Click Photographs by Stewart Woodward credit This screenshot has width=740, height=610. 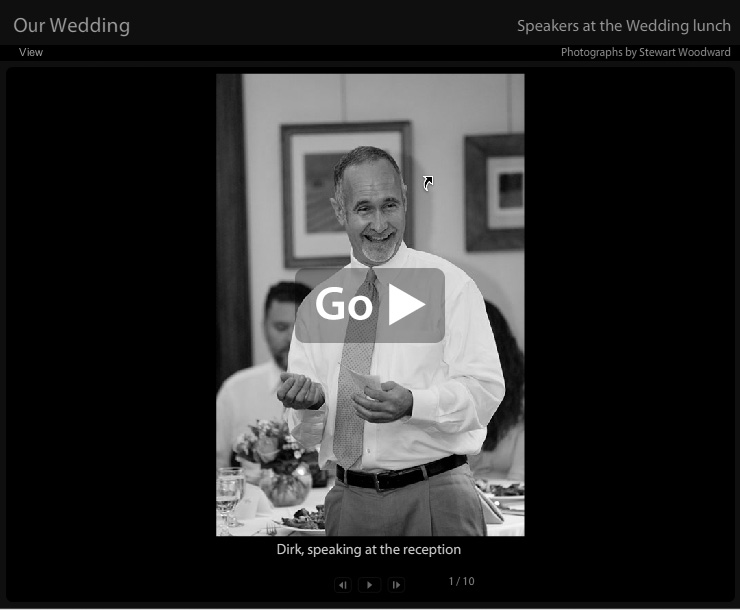coord(645,52)
